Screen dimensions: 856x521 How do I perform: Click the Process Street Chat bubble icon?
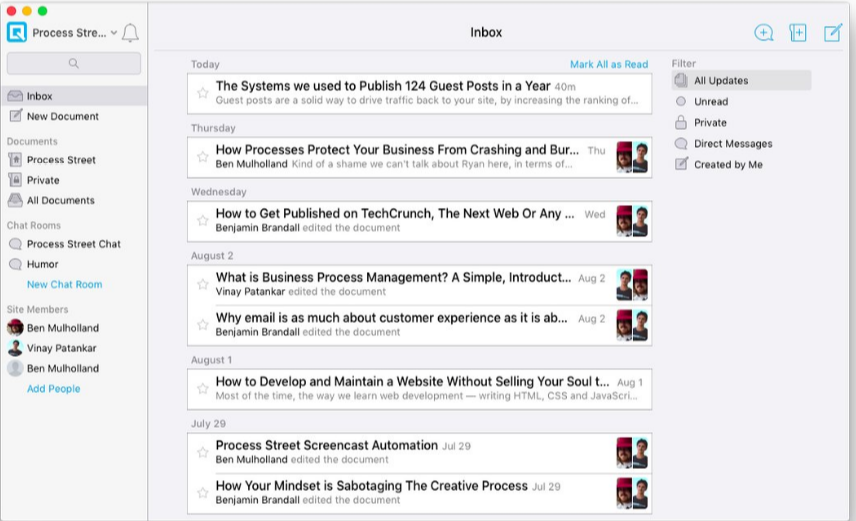point(15,244)
